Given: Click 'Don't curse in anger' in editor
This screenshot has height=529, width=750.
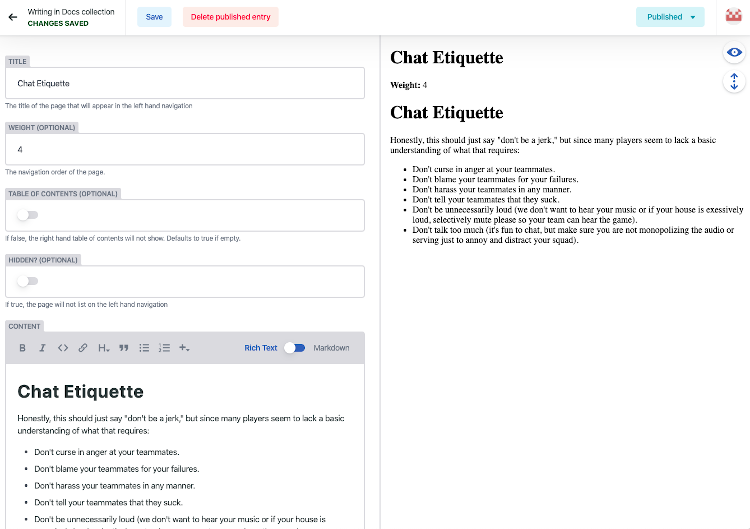Looking at the screenshot, I should pos(107,452).
